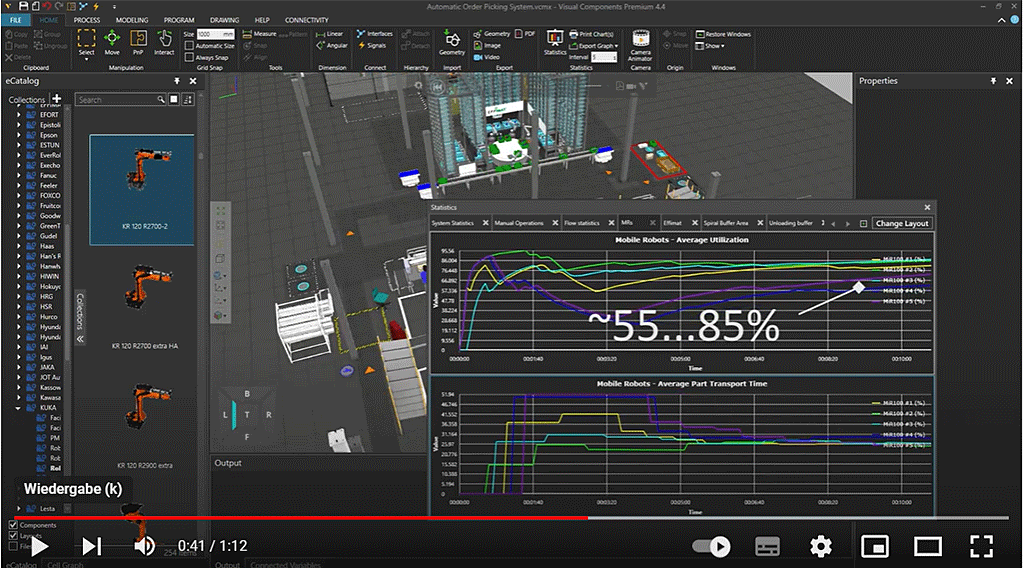Open YouTube player settings gear
Image resolution: width=1024 pixels, height=568 pixels.
[820, 546]
